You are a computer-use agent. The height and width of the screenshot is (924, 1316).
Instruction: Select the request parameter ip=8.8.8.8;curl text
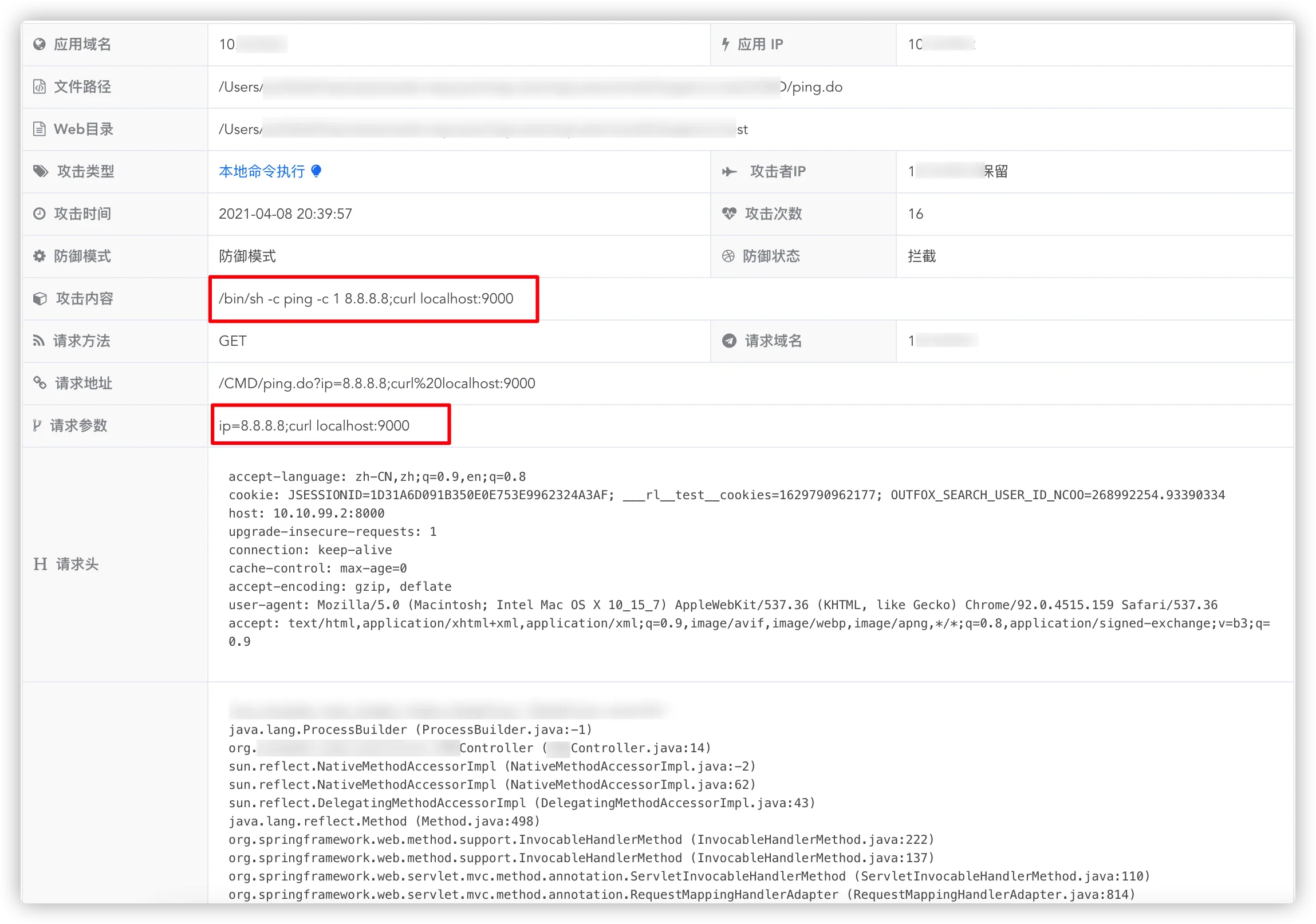tap(313, 425)
